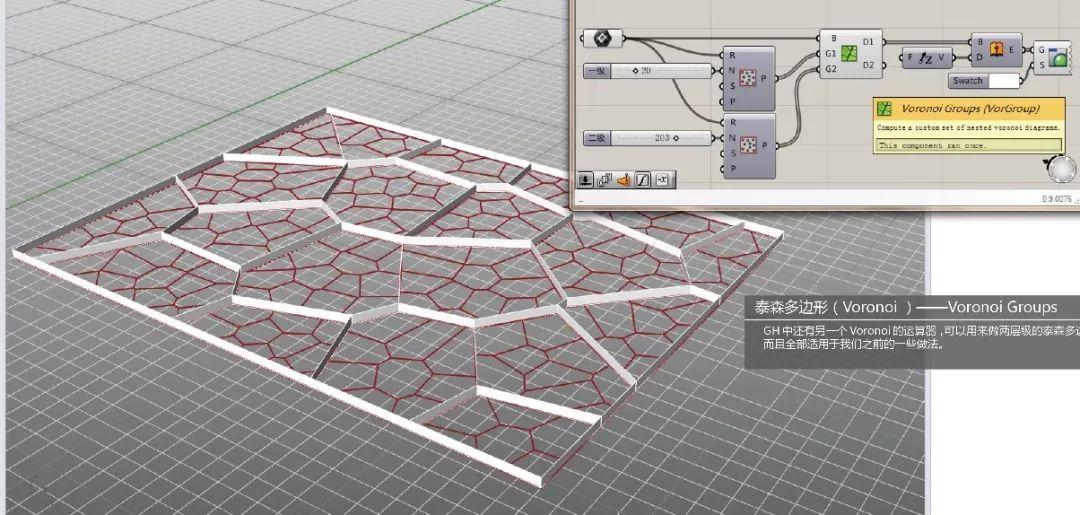The height and width of the screenshot is (515, 1080).
Task: Click tooltip title 'Voronoi Groups (VorGroup)'
Action: (x=968, y=109)
